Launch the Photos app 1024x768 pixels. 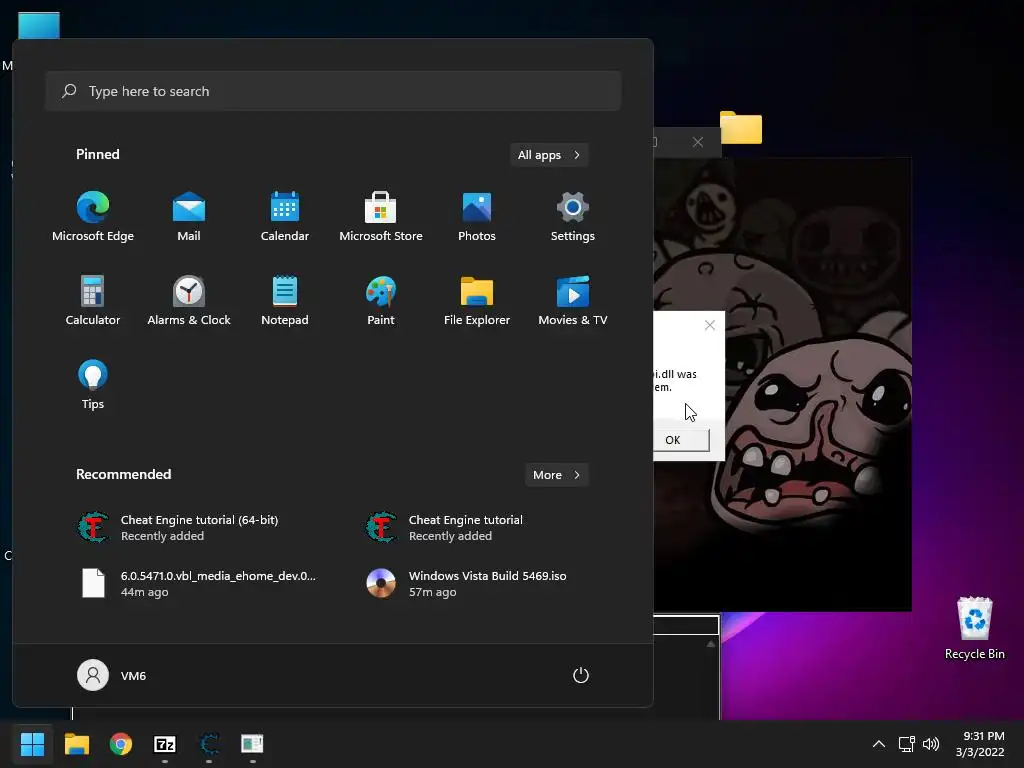pyautogui.click(x=477, y=217)
